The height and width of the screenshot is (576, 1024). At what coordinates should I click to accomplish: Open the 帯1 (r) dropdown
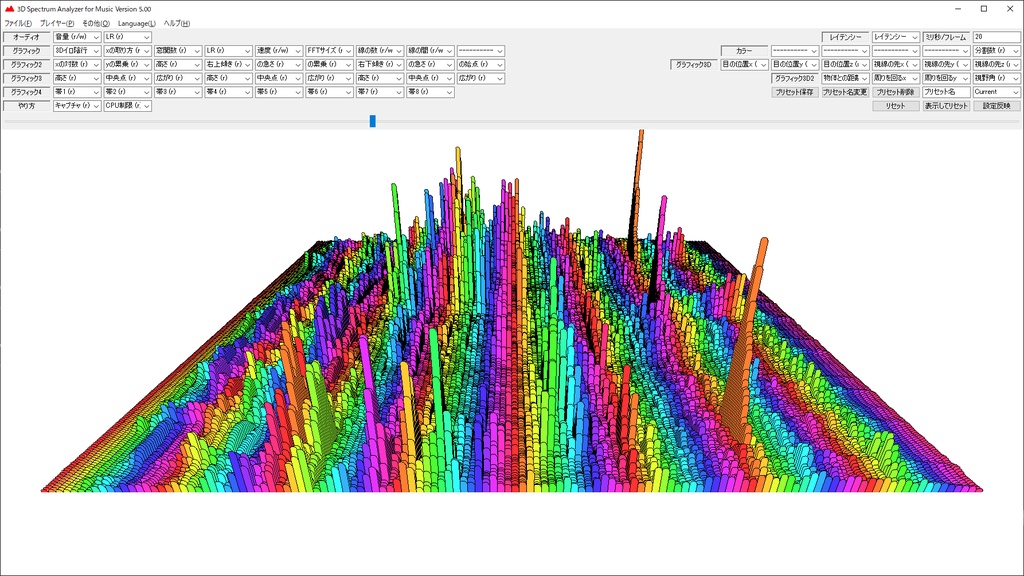click(77, 92)
